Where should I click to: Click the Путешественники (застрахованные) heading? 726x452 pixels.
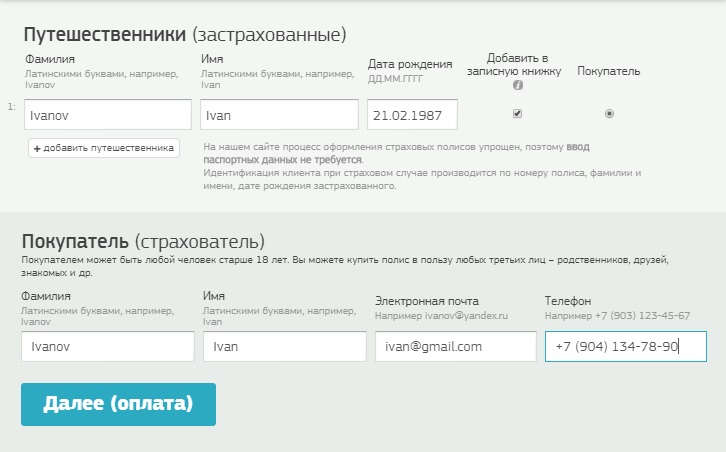(x=184, y=35)
